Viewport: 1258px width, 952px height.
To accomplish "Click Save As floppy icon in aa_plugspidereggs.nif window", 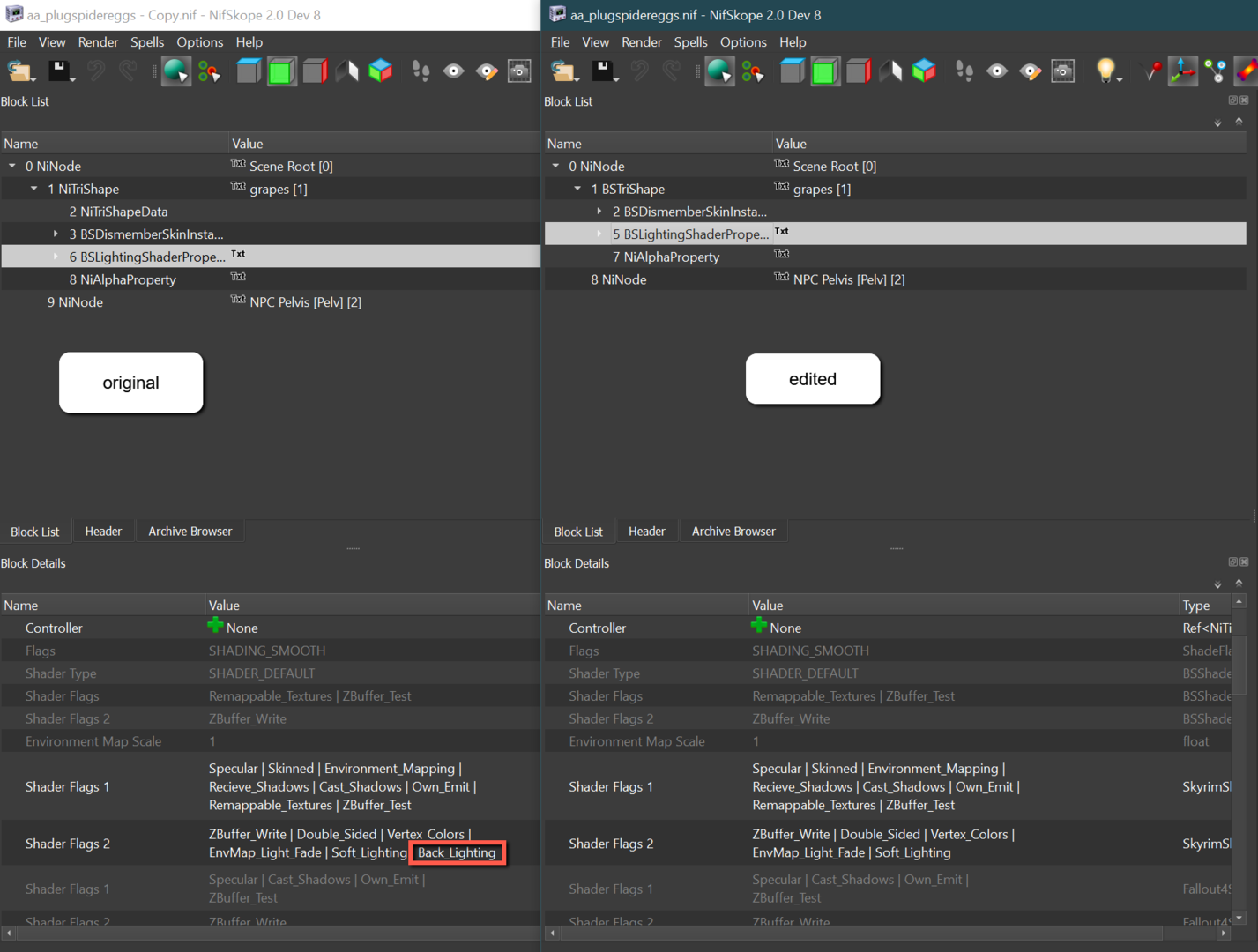I will [x=603, y=71].
